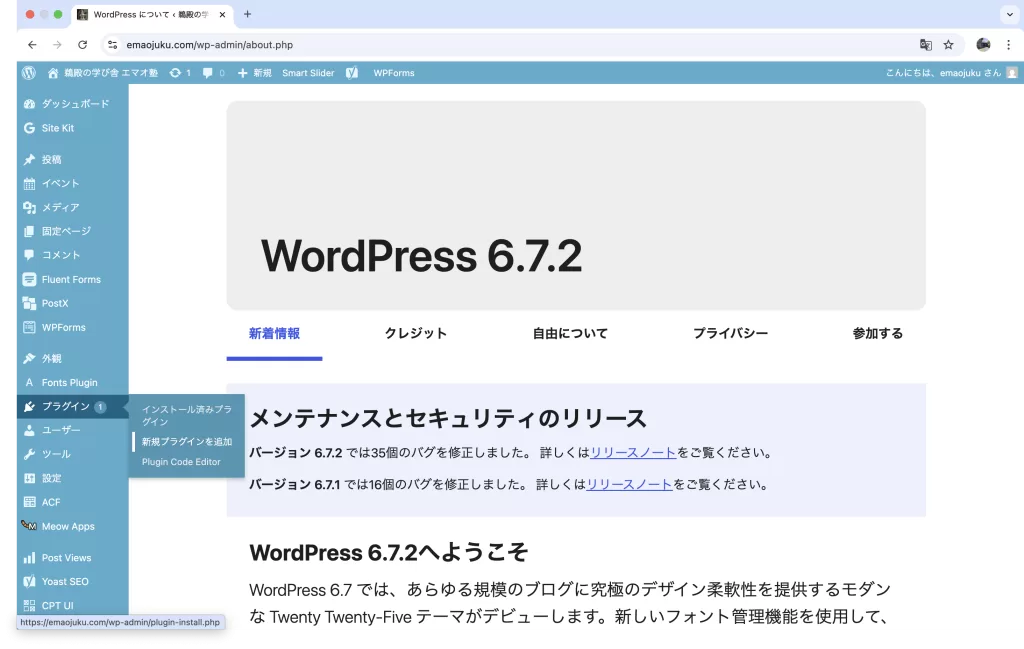Open Smart Slider in admin bar

[308, 73]
